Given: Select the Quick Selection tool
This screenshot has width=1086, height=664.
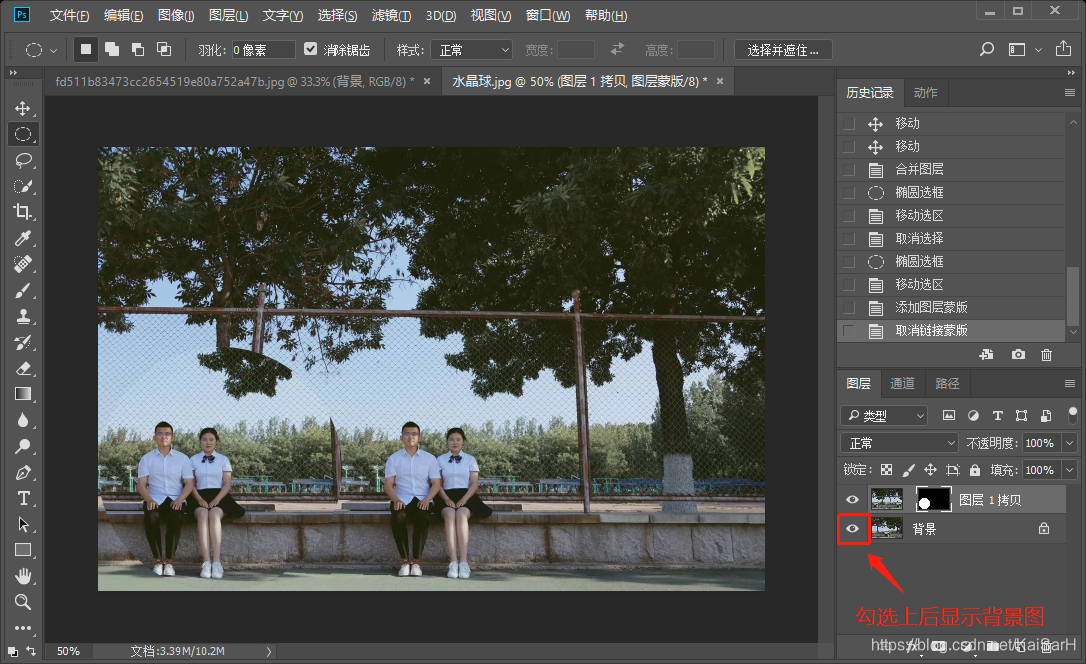Looking at the screenshot, I should tap(23, 186).
